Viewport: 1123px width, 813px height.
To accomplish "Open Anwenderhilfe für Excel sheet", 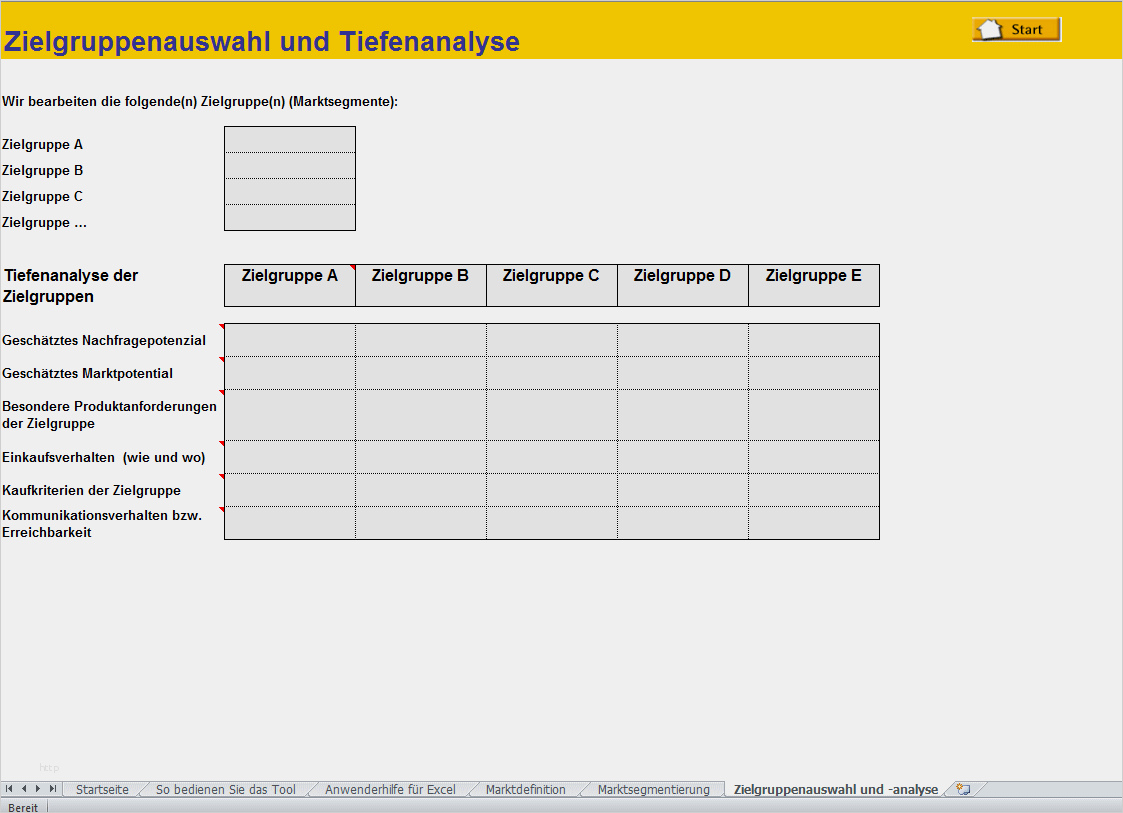I will pos(389,790).
